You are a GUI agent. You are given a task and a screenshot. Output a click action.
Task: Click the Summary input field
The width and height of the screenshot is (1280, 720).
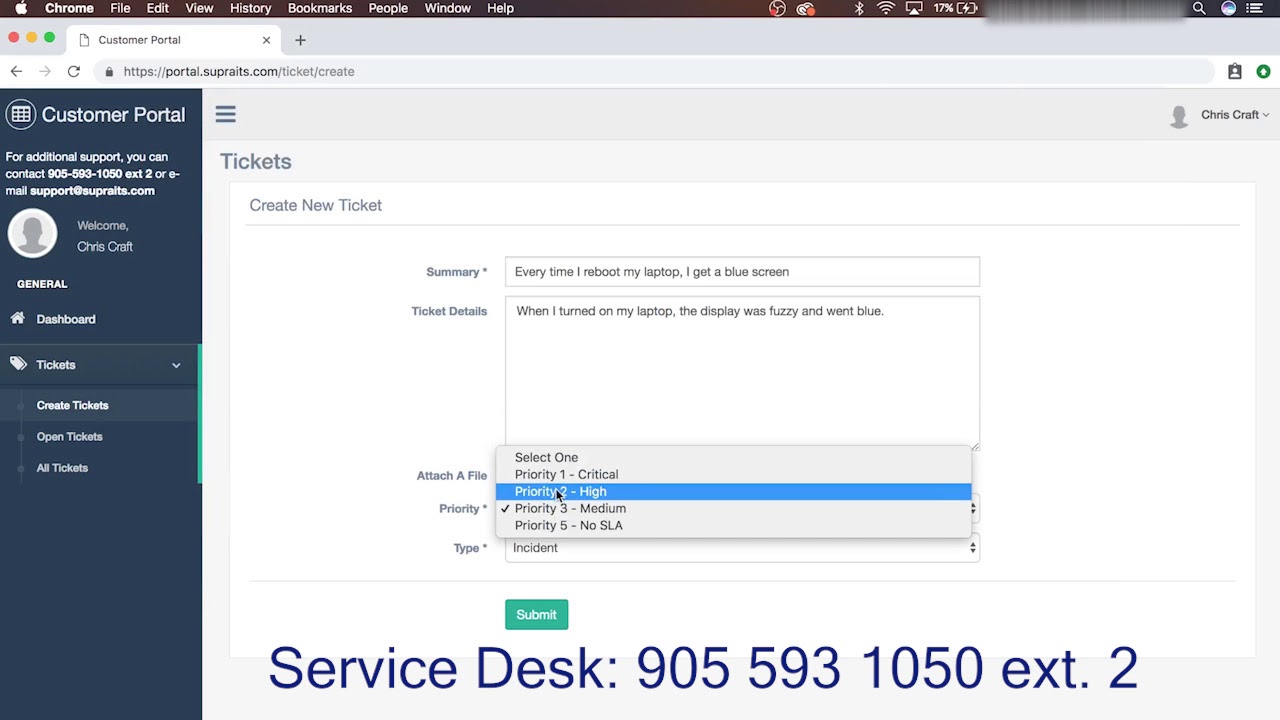coord(742,272)
